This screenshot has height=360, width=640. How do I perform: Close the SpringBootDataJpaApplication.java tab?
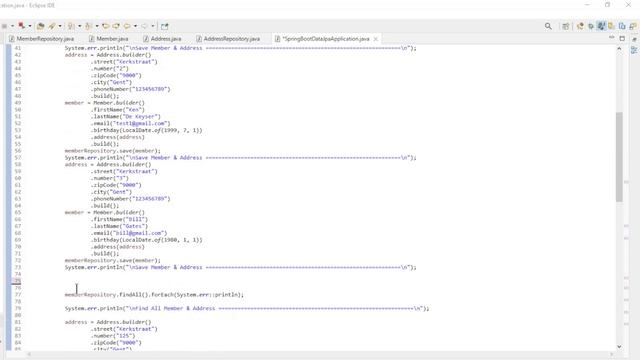pos(376,39)
